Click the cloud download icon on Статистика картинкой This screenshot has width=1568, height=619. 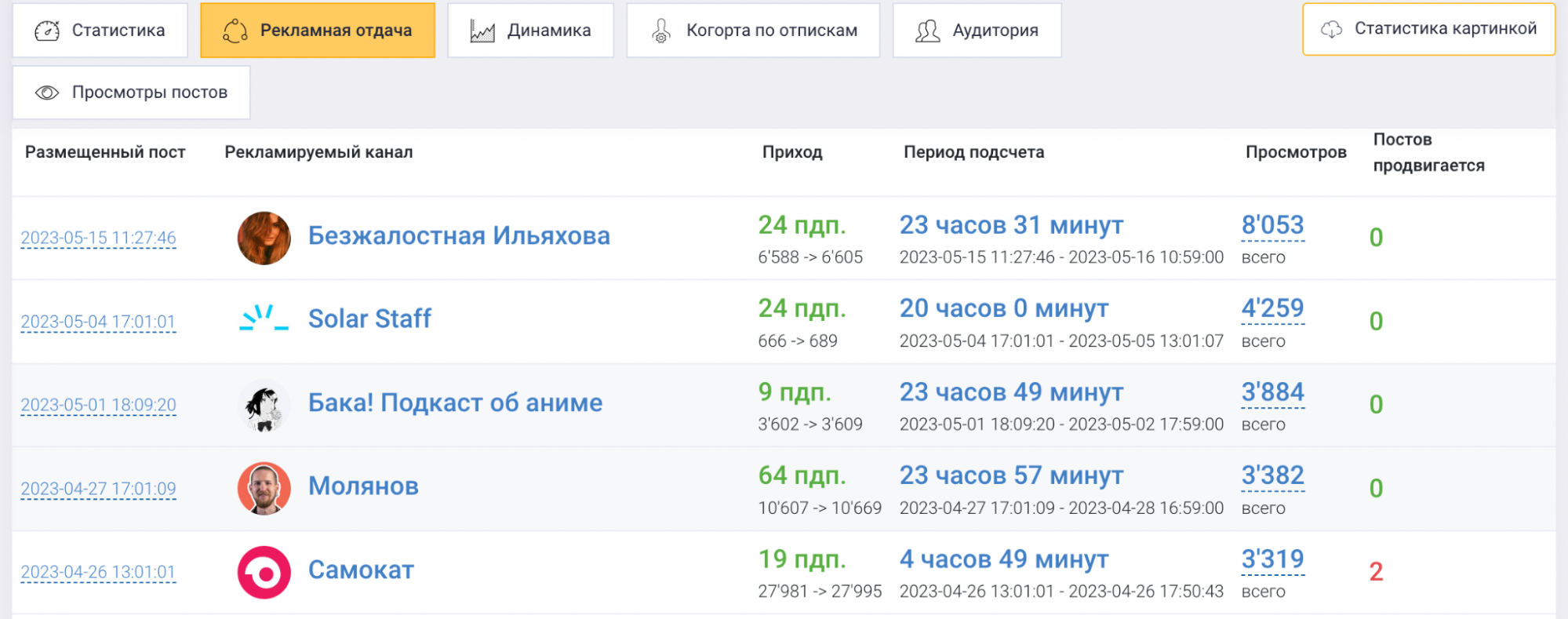point(1332,29)
